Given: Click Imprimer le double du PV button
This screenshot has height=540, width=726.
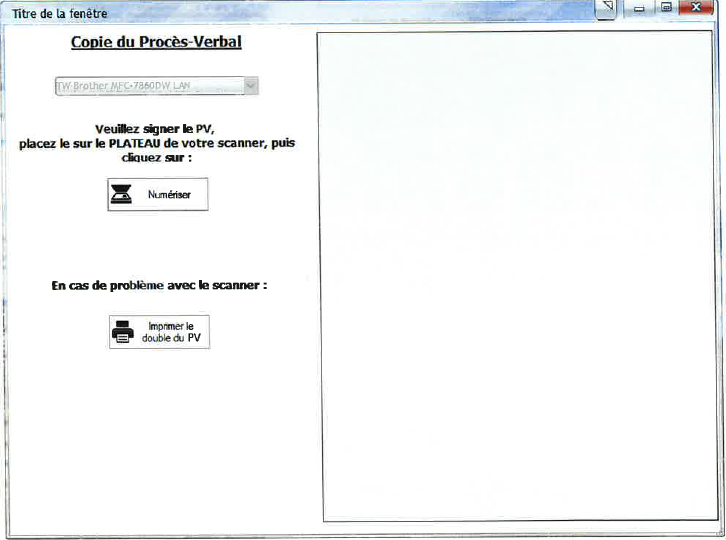Looking at the screenshot, I should pos(159,332).
